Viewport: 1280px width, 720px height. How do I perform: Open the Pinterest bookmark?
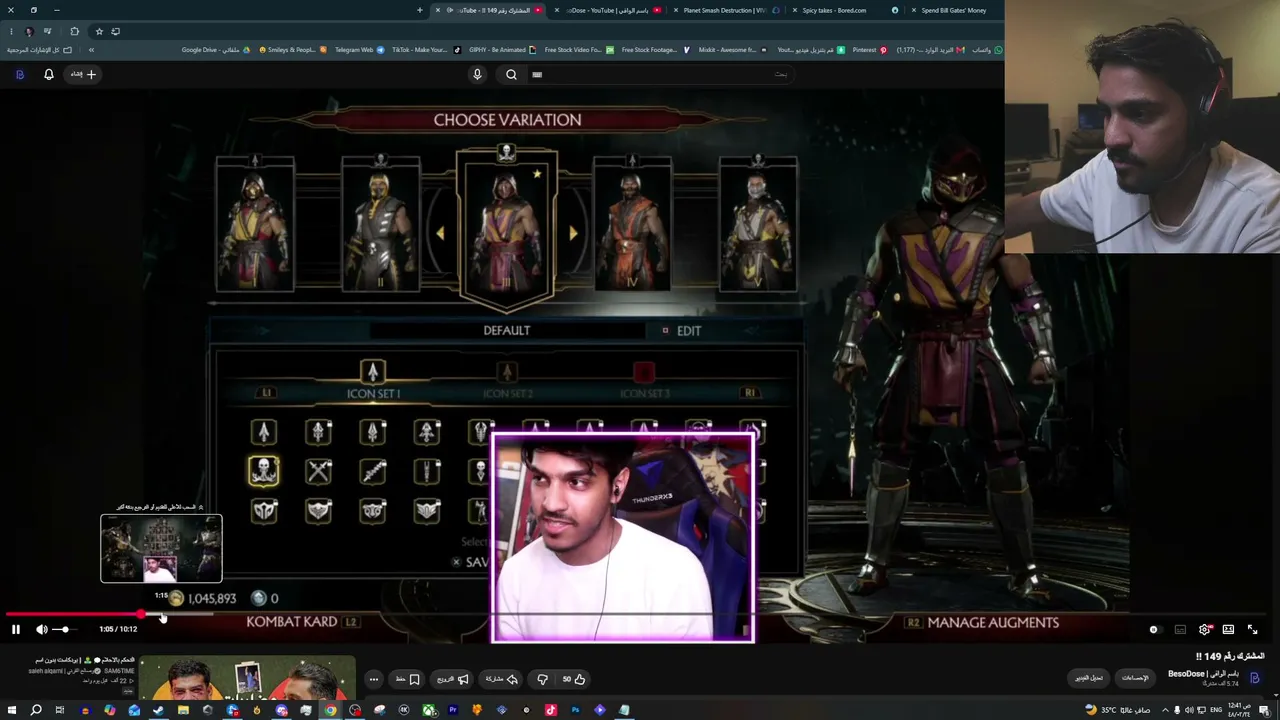click(868, 50)
